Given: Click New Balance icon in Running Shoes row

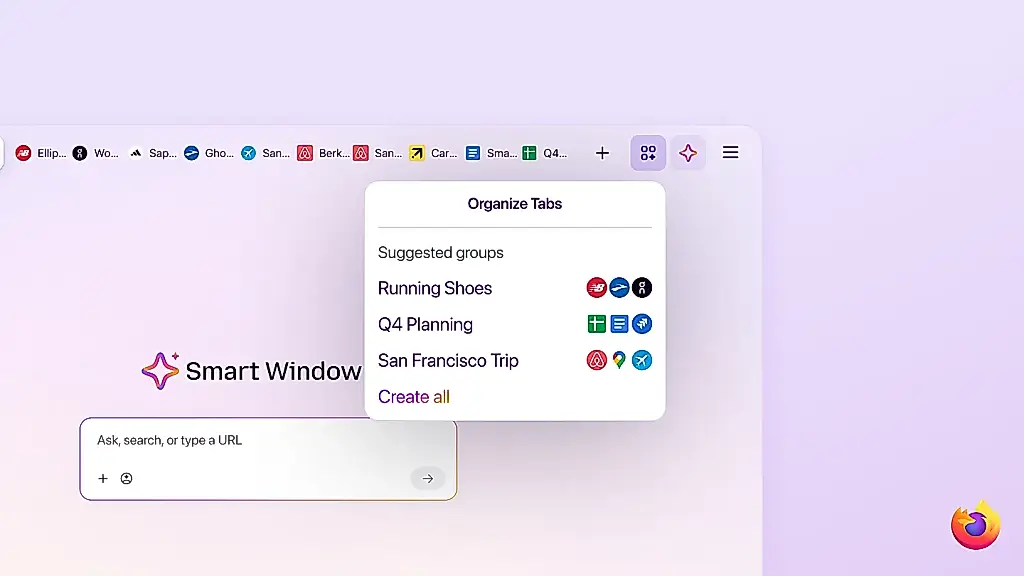Looking at the screenshot, I should [x=596, y=288].
